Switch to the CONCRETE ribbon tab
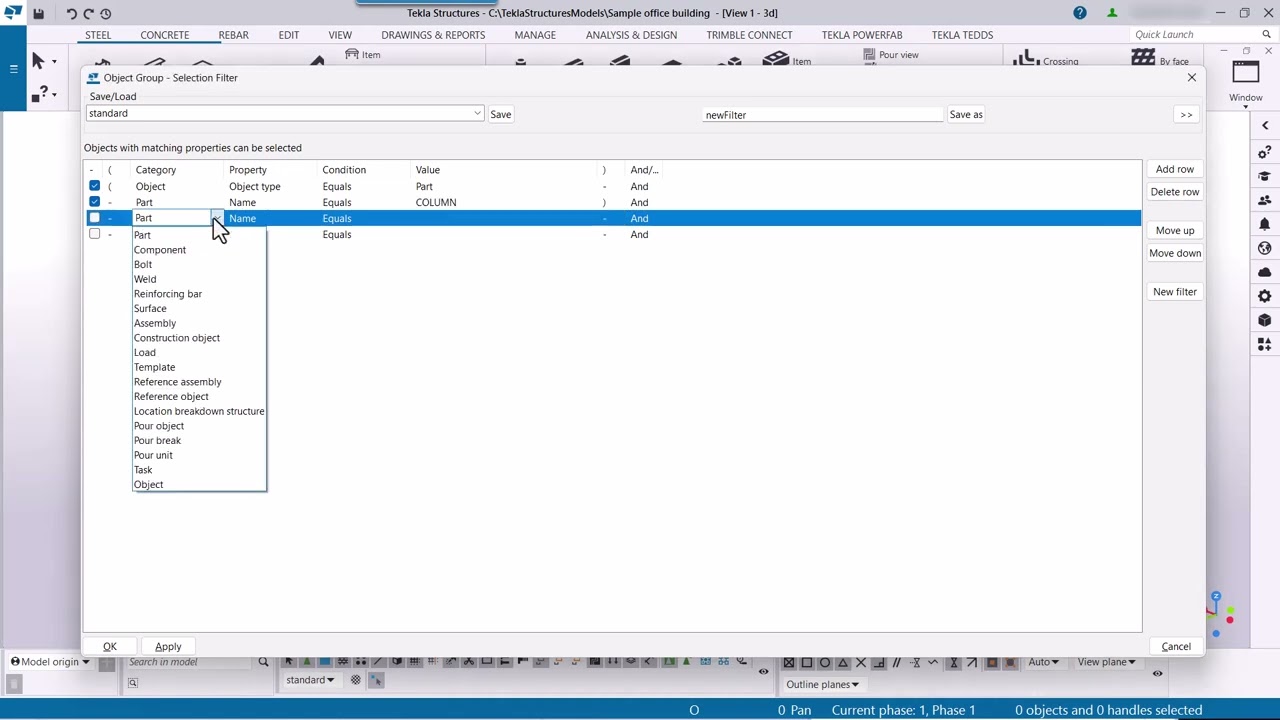The width and height of the screenshot is (1280, 720). 164,35
